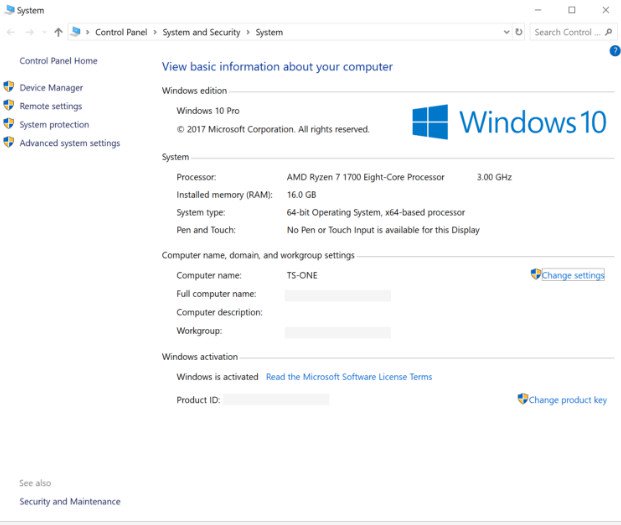621x525 pixels.
Task: Select the AMD Ryzen 7 1700 processor text
Action: coord(366,177)
